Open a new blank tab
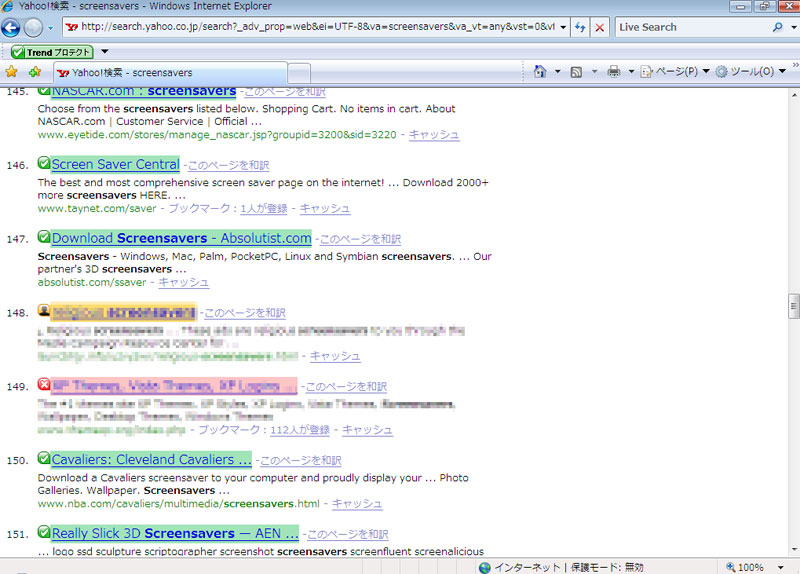Viewport: 800px width, 574px height. (299, 73)
